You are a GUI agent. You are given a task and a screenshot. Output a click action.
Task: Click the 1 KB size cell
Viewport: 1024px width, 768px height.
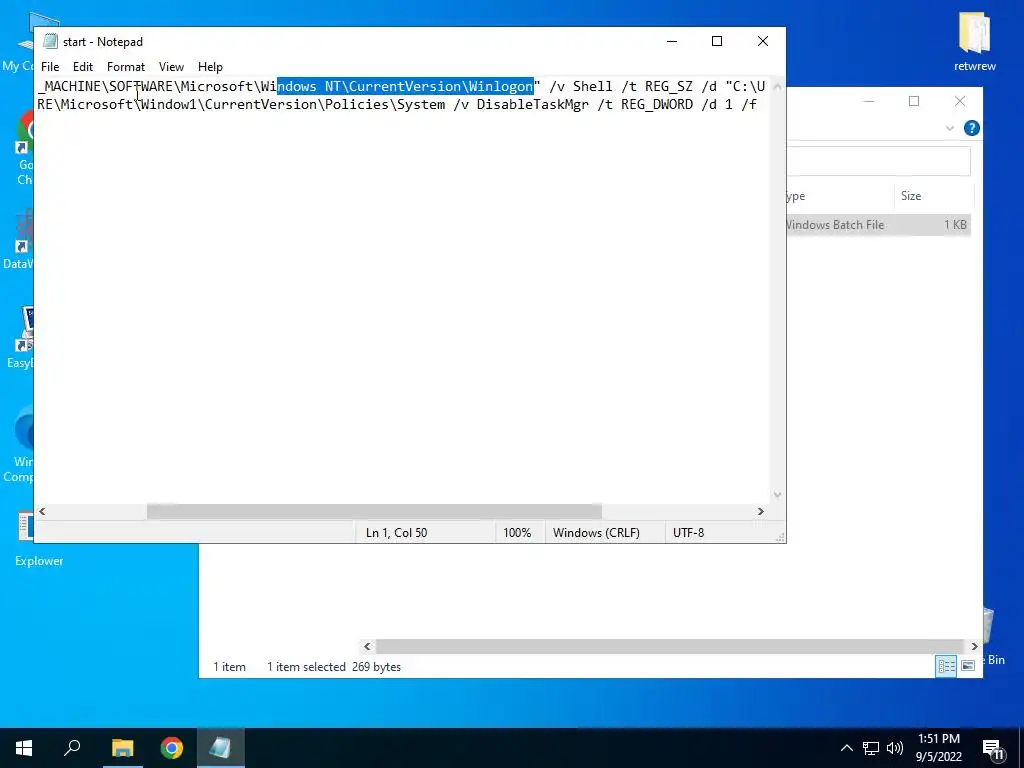pos(955,225)
